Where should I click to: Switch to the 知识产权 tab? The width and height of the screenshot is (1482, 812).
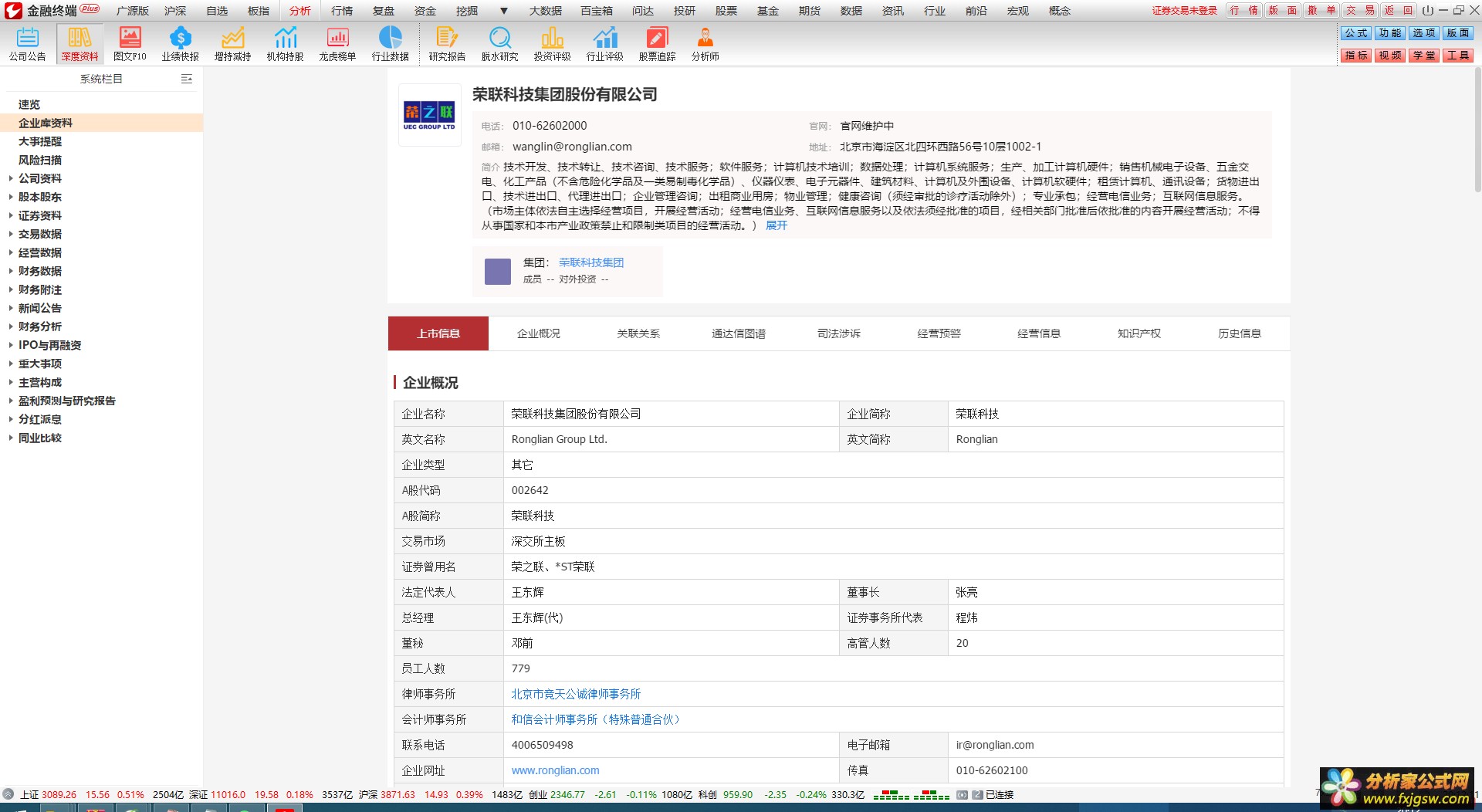[1139, 333]
